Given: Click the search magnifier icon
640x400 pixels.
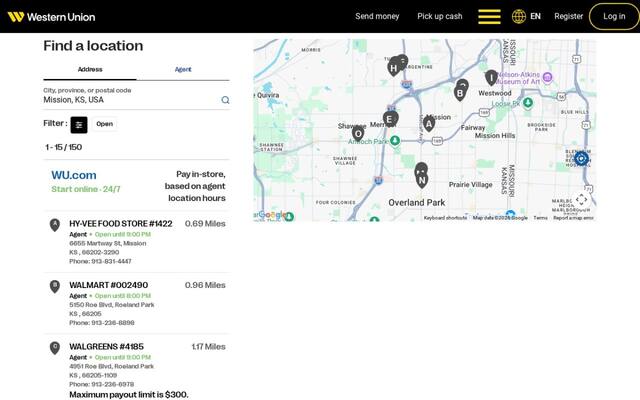Looking at the screenshot, I should tap(225, 100).
